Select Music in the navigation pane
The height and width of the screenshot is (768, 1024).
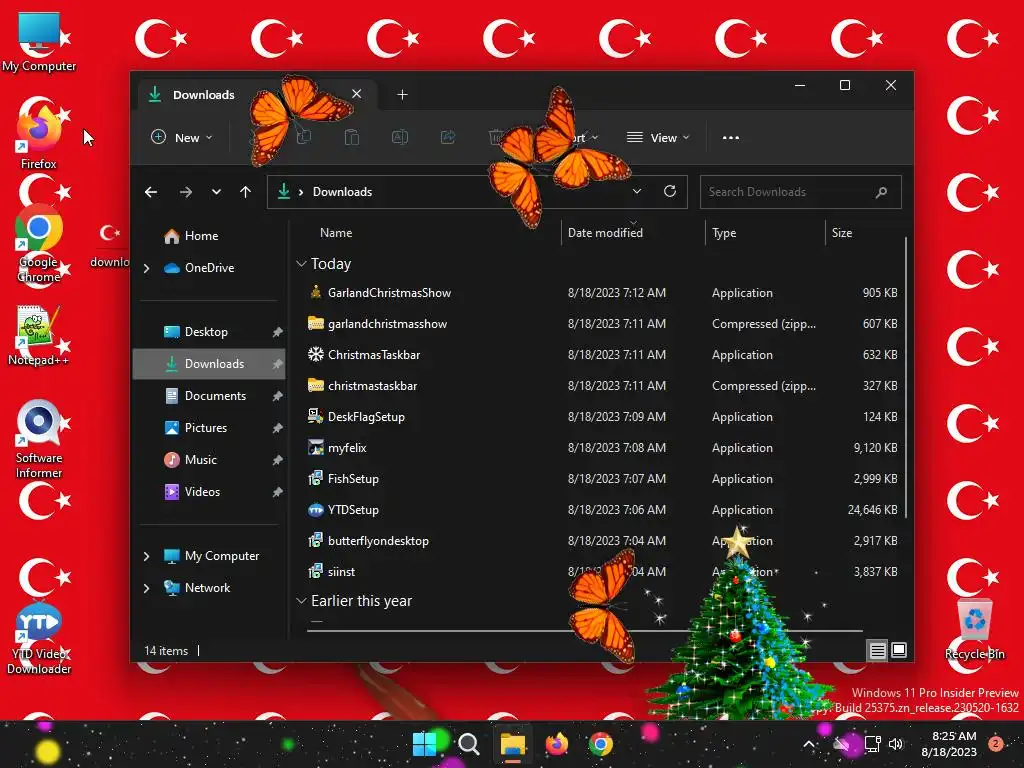(209, 460)
